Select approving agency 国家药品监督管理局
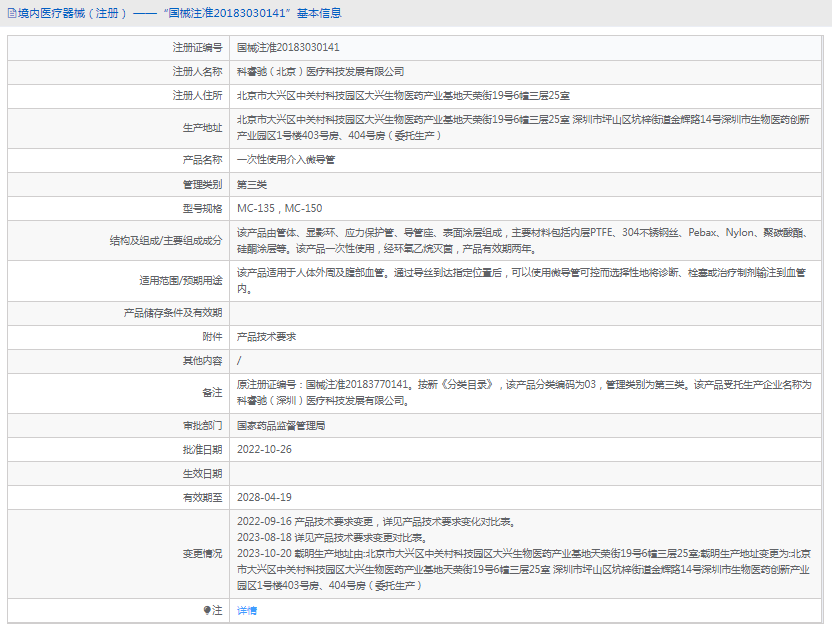 coord(281,426)
